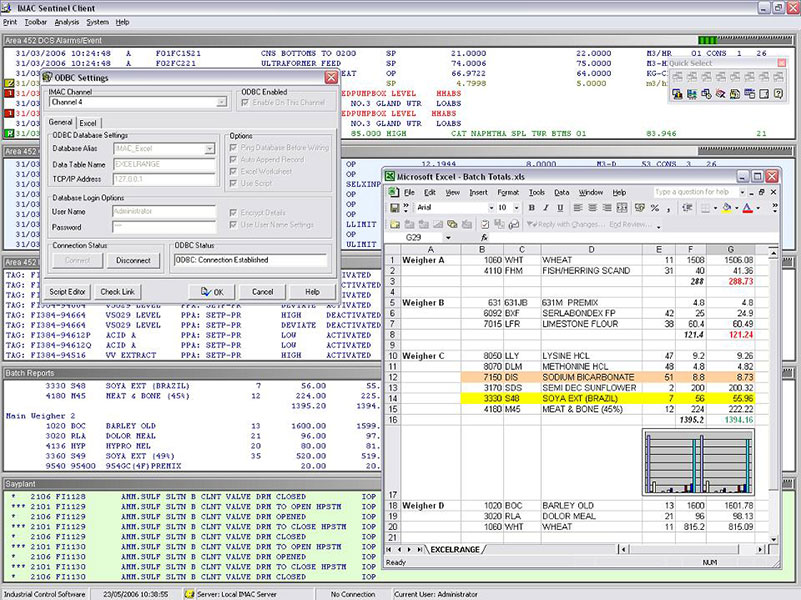This screenshot has width=801, height=600.
Task: Open the Script Editor button
Action: click(68, 291)
